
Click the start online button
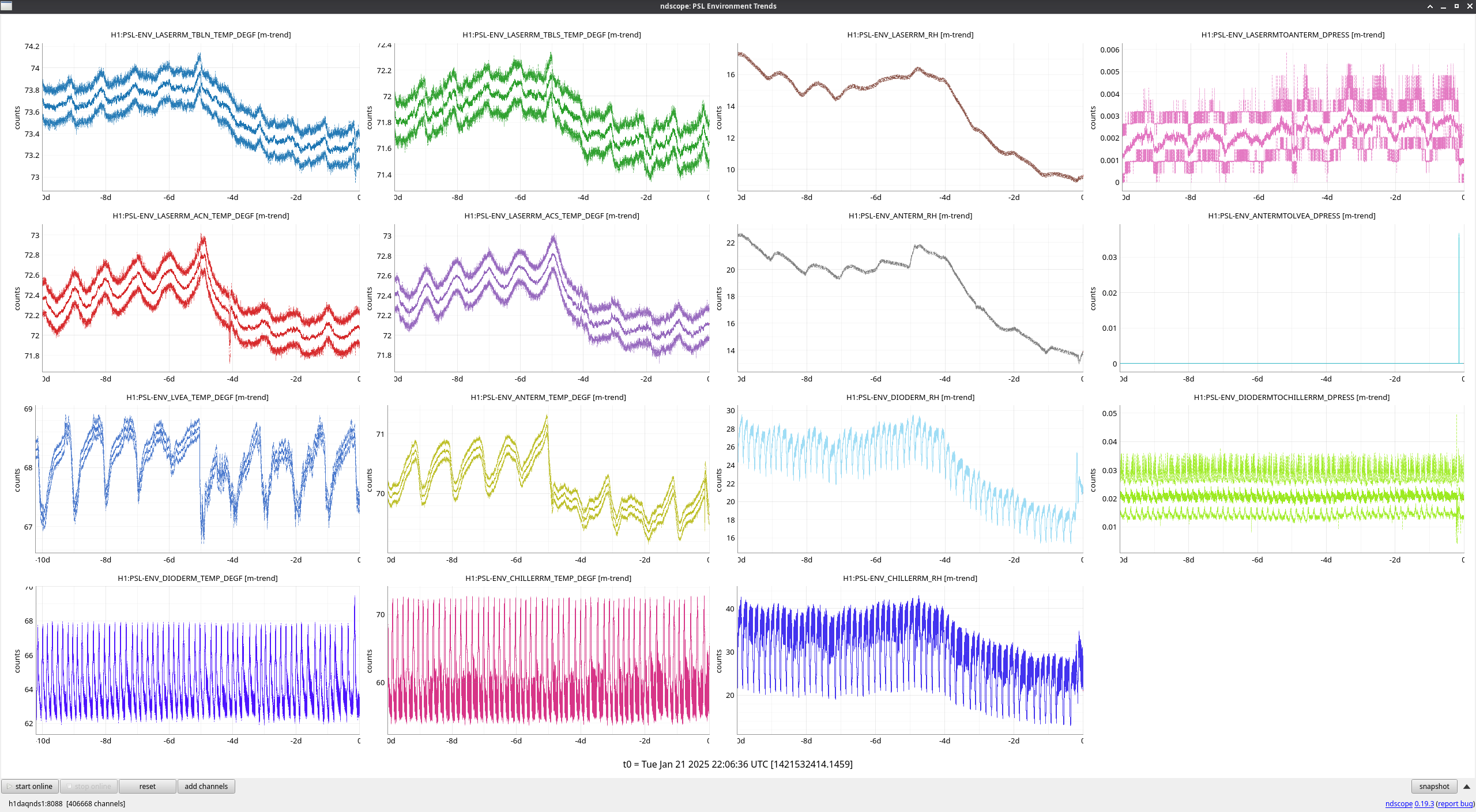[30, 786]
